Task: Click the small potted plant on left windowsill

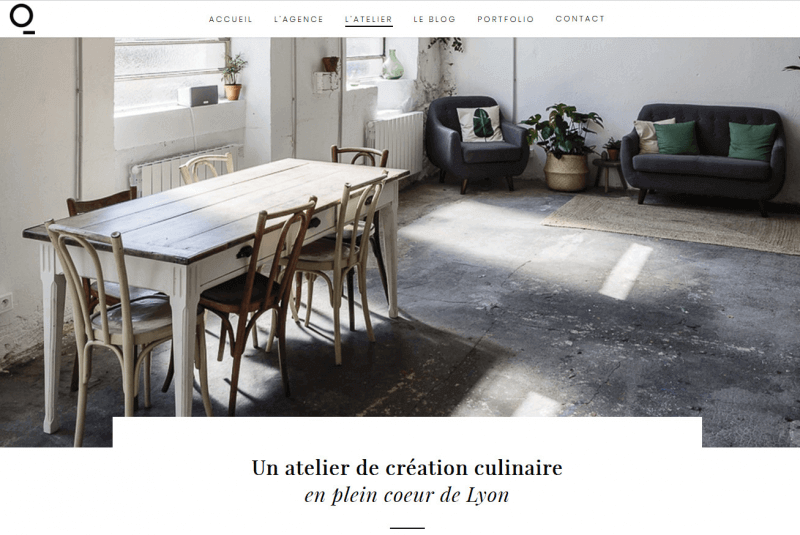Action: (233, 78)
